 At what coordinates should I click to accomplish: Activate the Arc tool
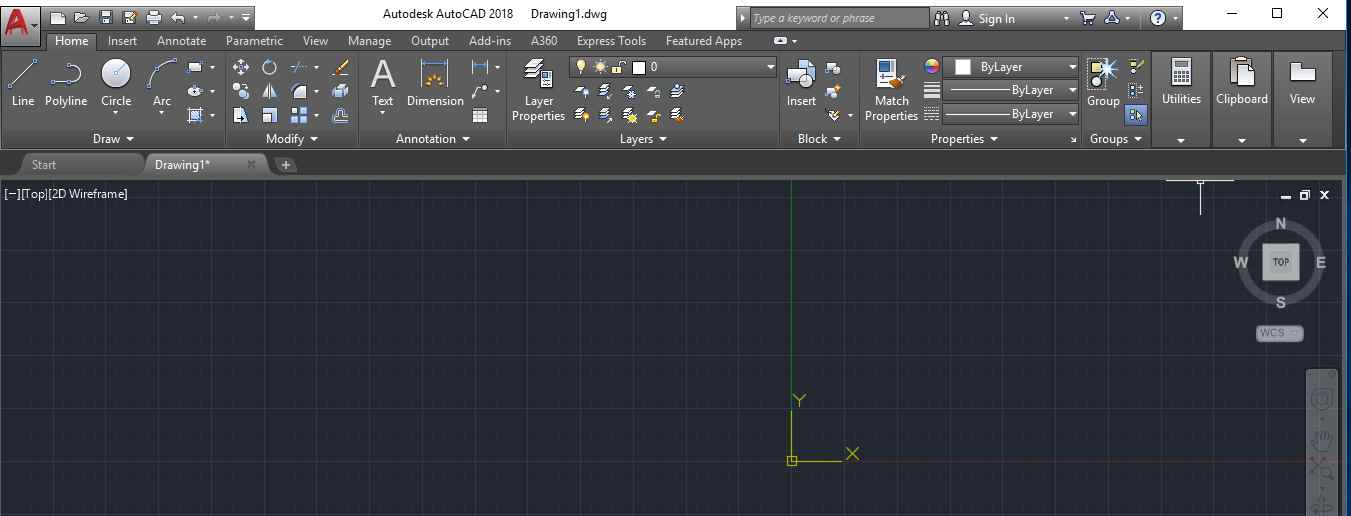pyautogui.click(x=162, y=83)
